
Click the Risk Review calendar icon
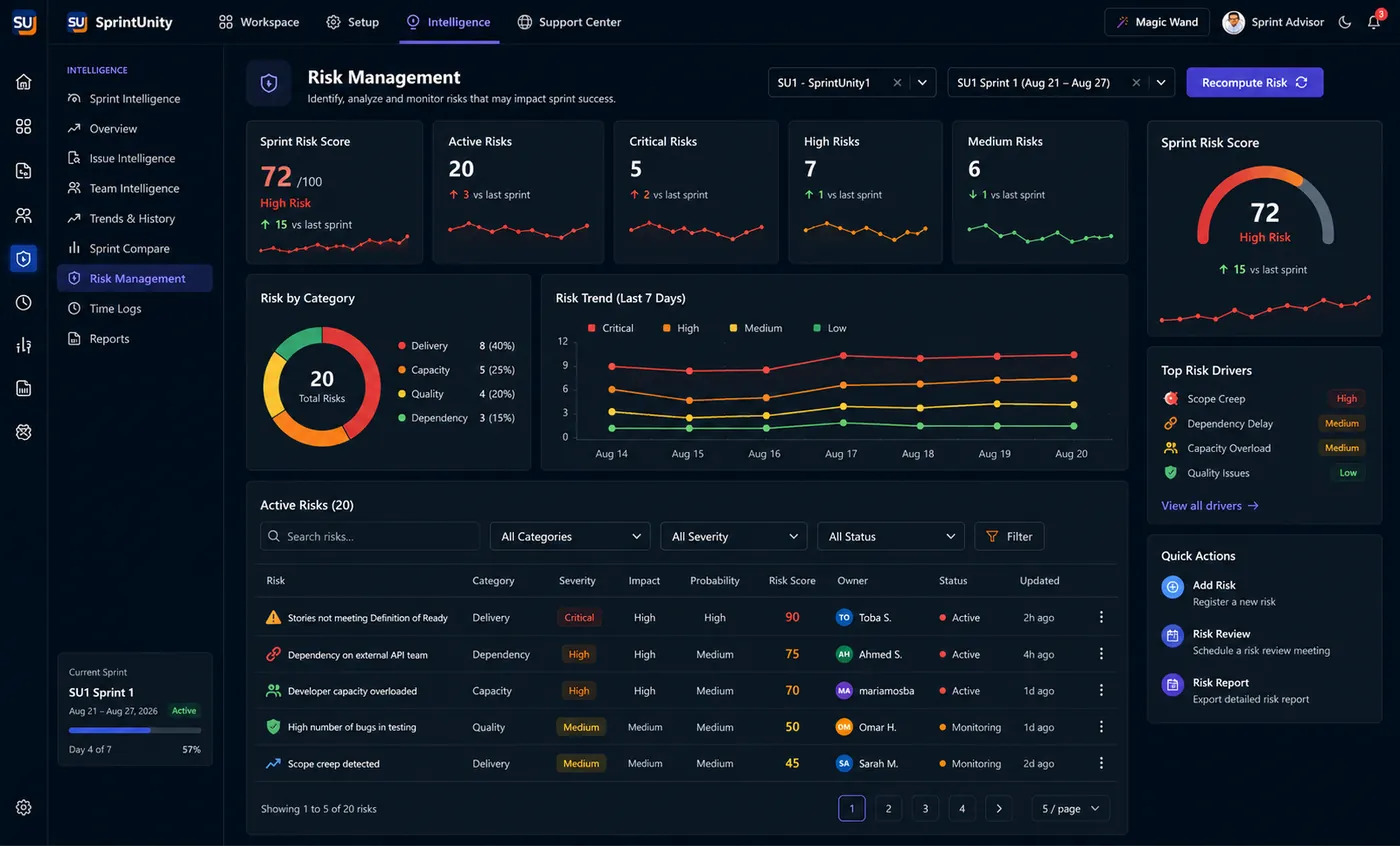[1173, 636]
